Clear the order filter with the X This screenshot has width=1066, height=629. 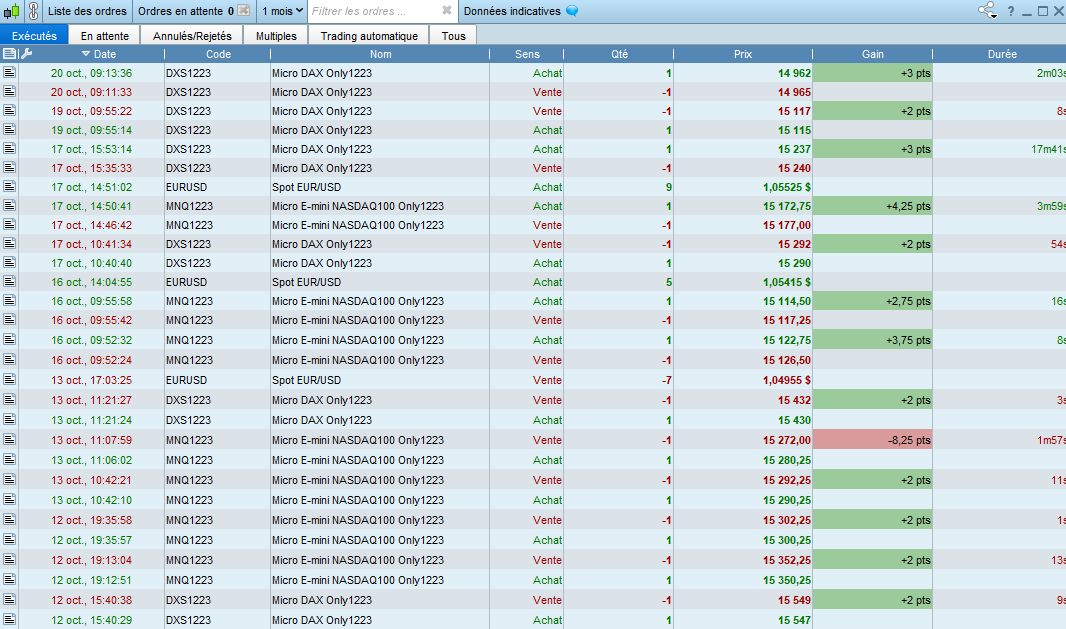(x=447, y=11)
